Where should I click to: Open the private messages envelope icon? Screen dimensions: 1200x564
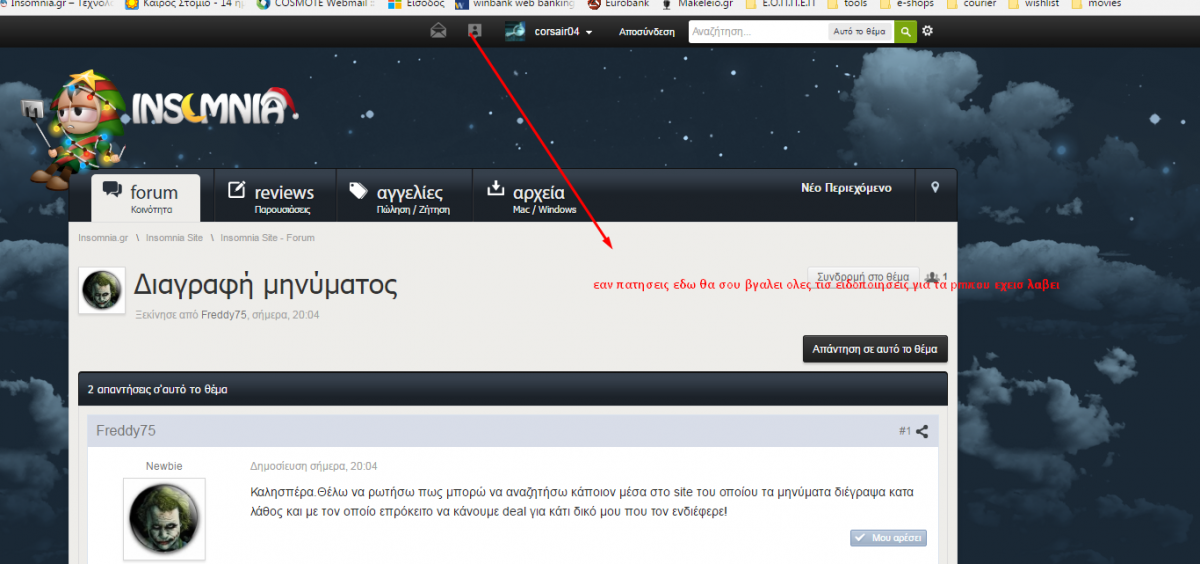[x=438, y=31]
